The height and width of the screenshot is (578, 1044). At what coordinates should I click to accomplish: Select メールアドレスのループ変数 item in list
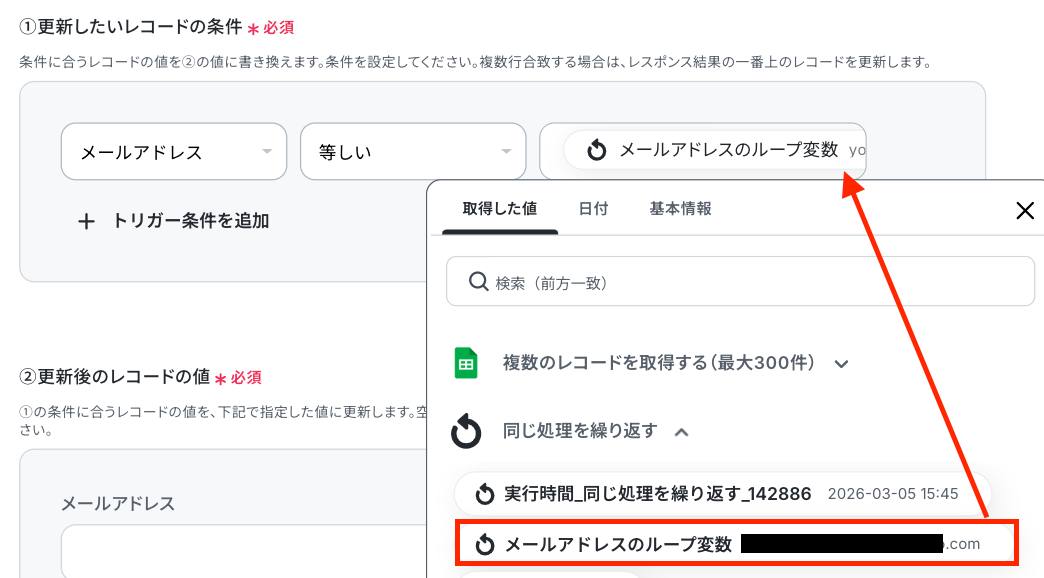(x=737, y=543)
